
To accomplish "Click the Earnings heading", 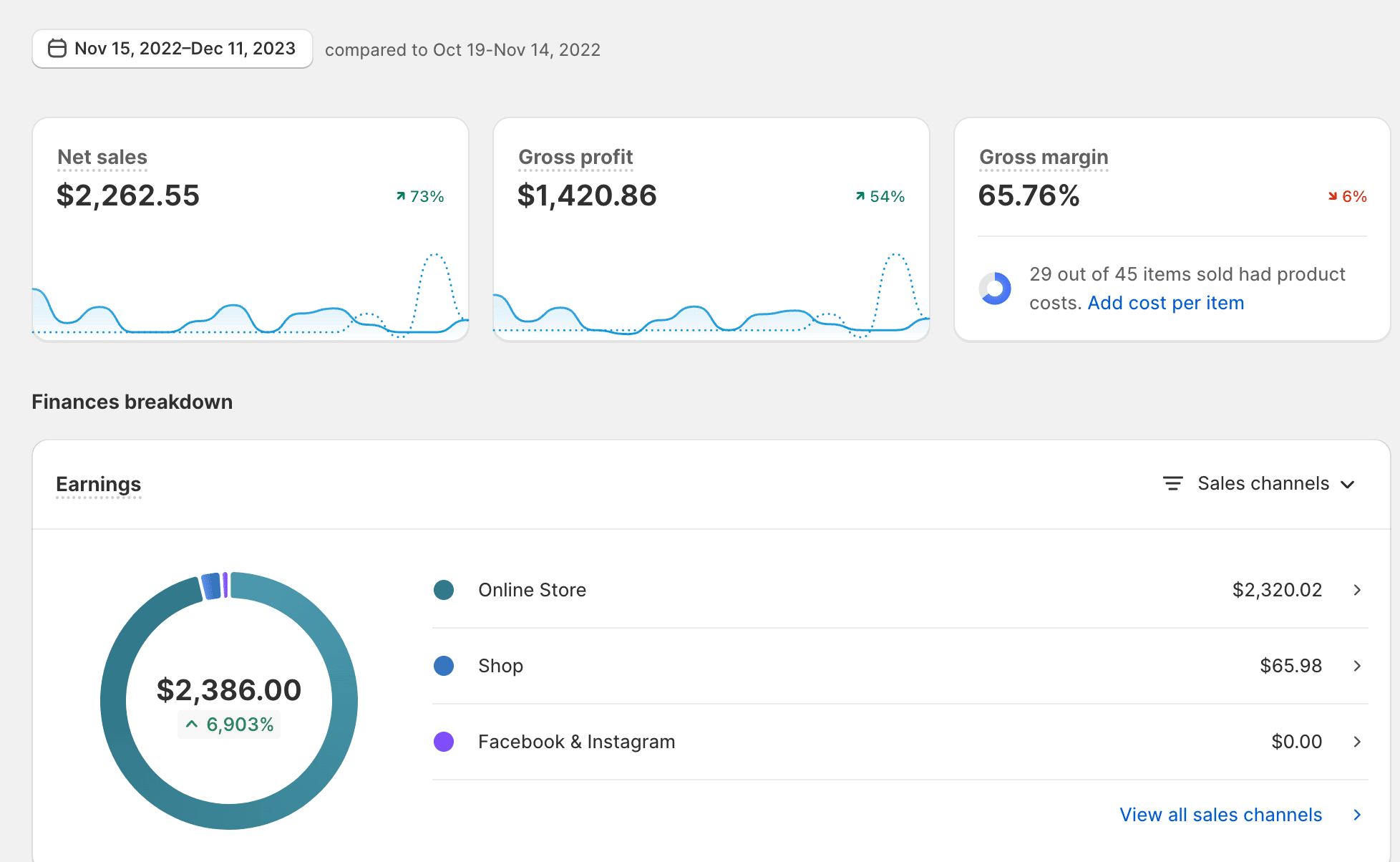I will tap(99, 484).
